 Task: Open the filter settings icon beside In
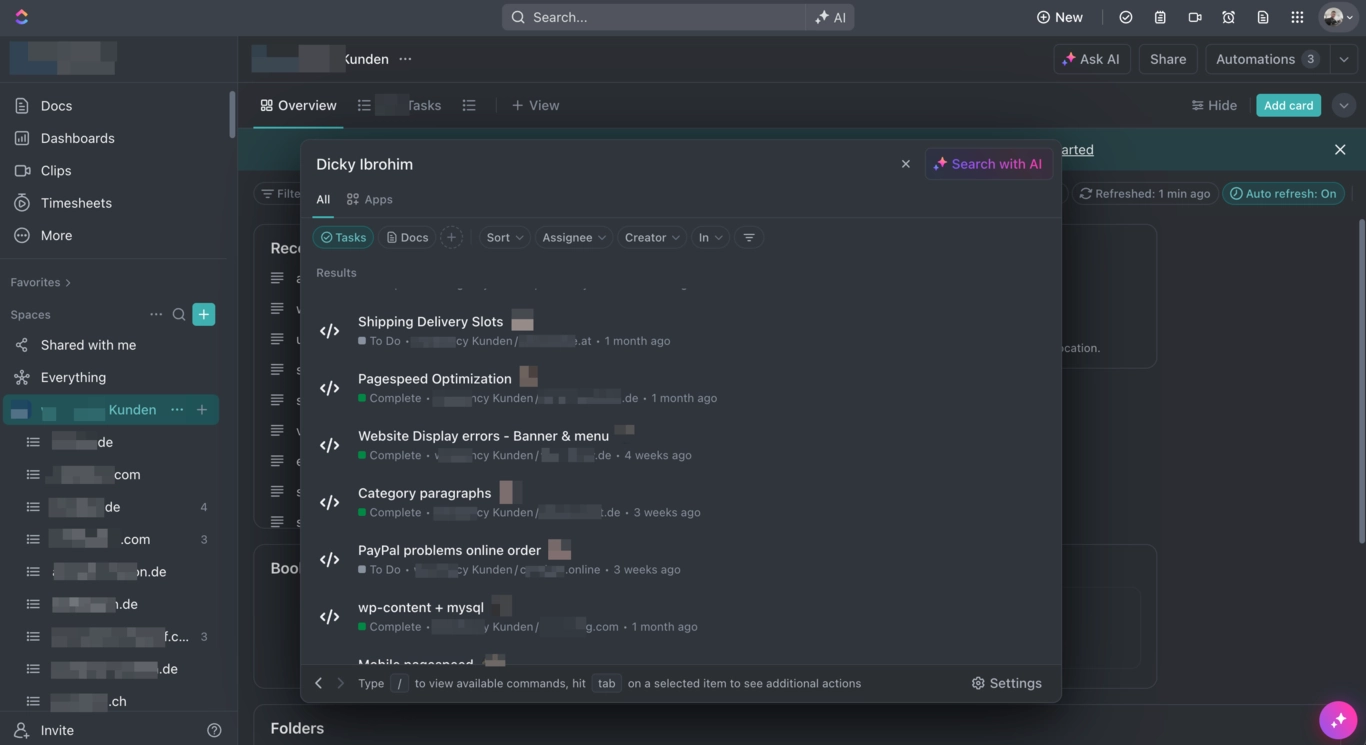pos(749,237)
